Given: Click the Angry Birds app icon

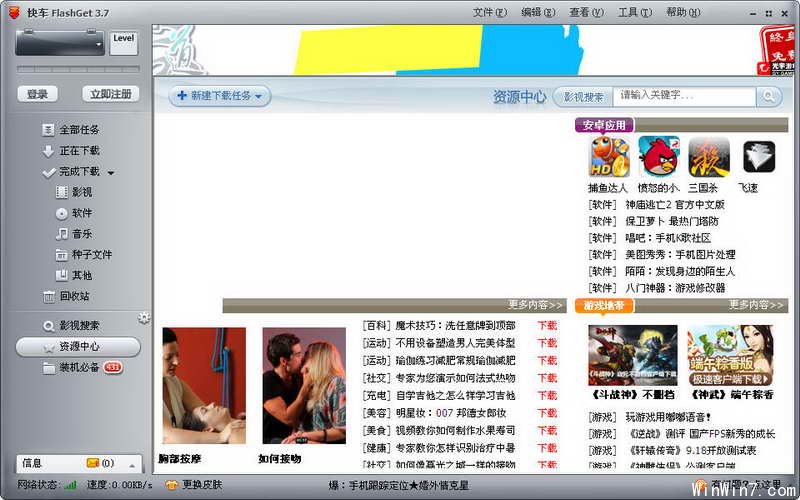Looking at the screenshot, I should click(659, 157).
